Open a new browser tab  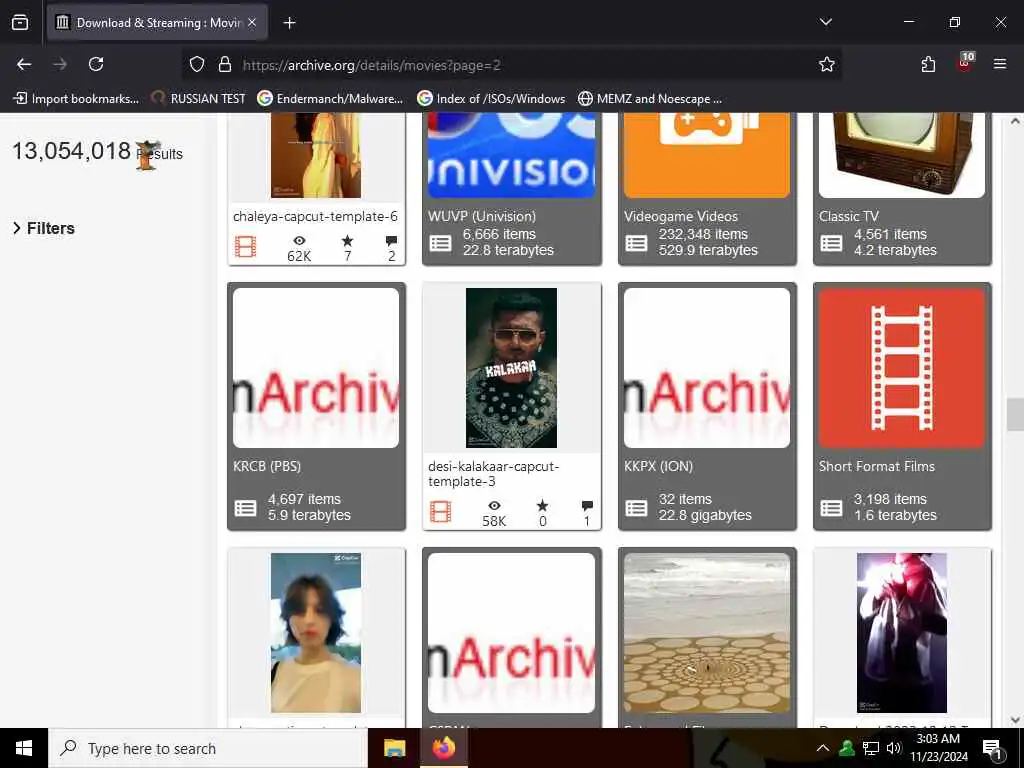point(289,23)
